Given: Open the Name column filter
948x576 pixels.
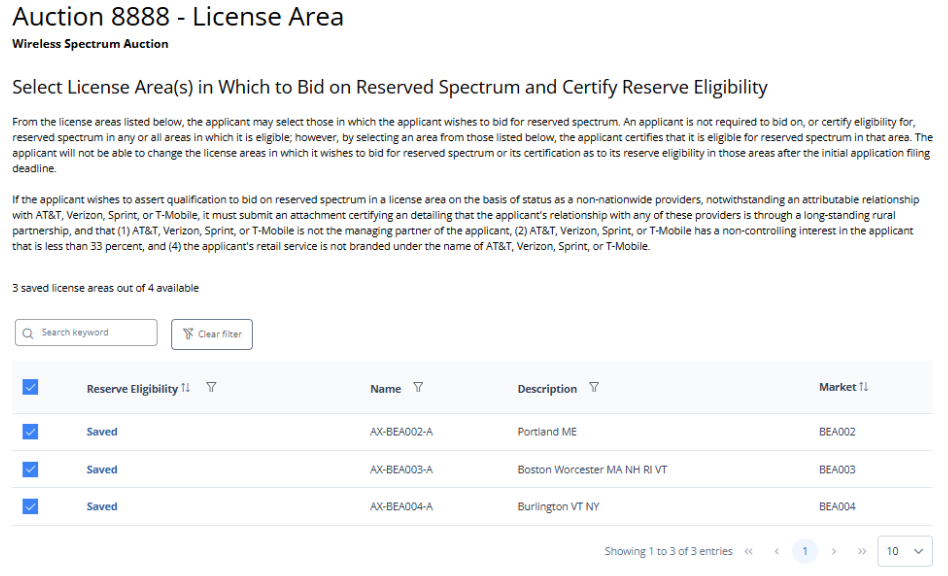Looking at the screenshot, I should (418, 388).
